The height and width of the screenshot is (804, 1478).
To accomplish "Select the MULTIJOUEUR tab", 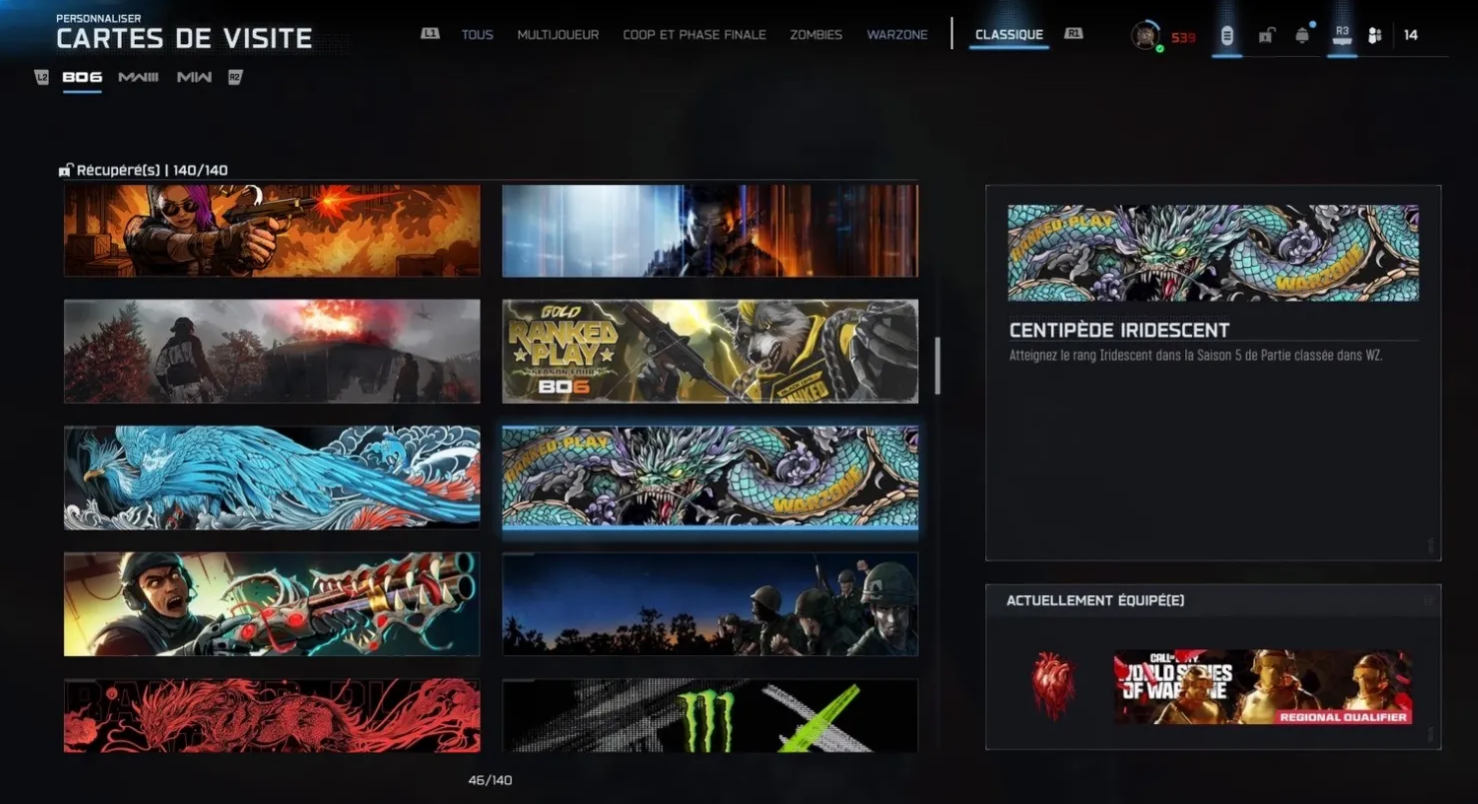I will coord(558,35).
